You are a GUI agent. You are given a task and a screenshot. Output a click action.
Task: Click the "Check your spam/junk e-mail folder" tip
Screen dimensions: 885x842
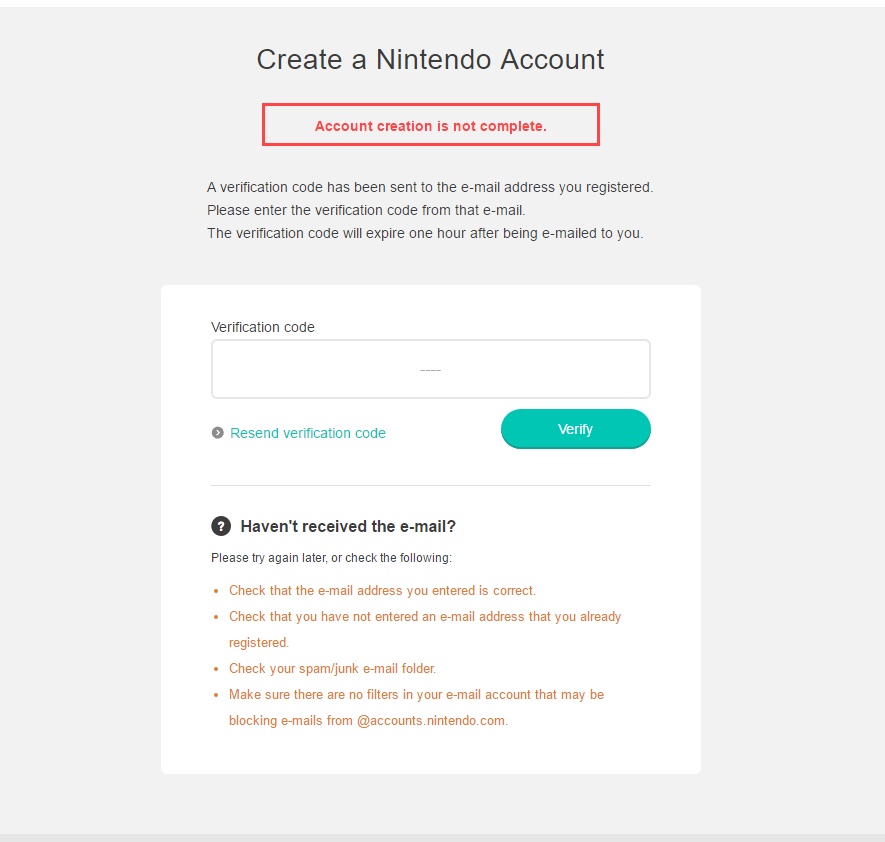point(332,668)
